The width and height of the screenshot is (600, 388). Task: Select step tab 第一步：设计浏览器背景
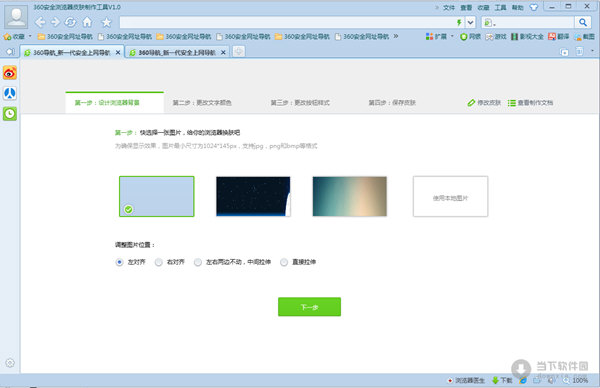pos(114,103)
